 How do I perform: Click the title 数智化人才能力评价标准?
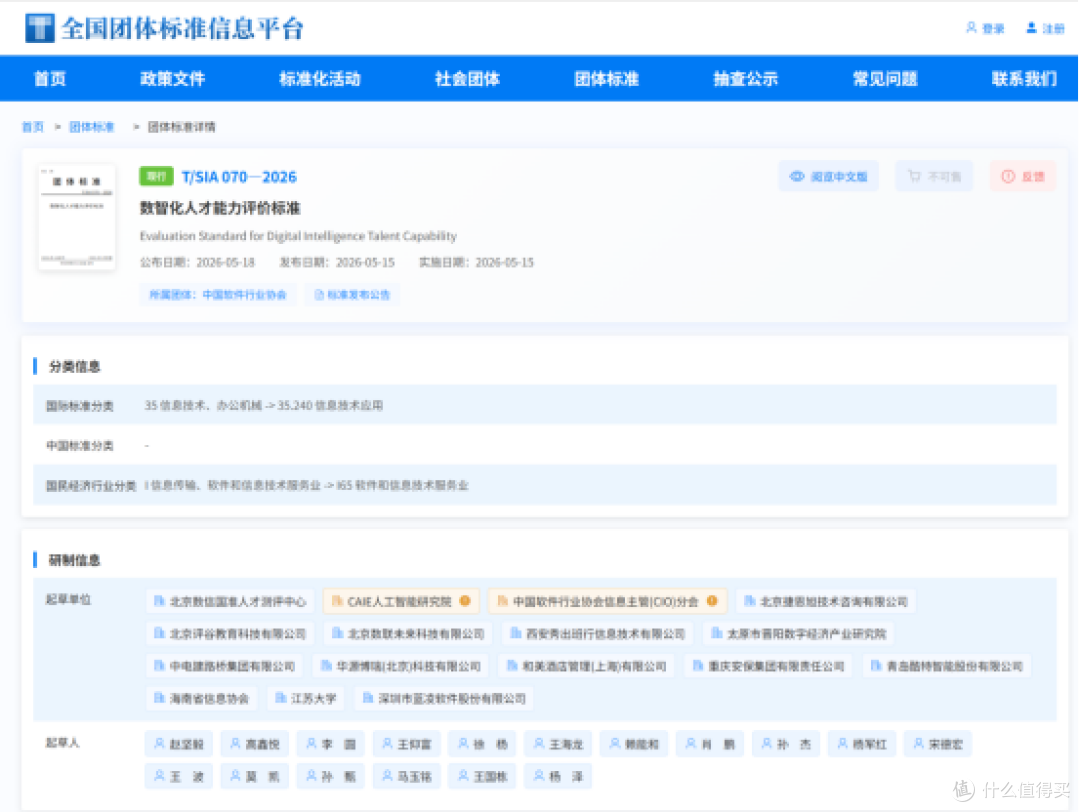click(x=220, y=208)
